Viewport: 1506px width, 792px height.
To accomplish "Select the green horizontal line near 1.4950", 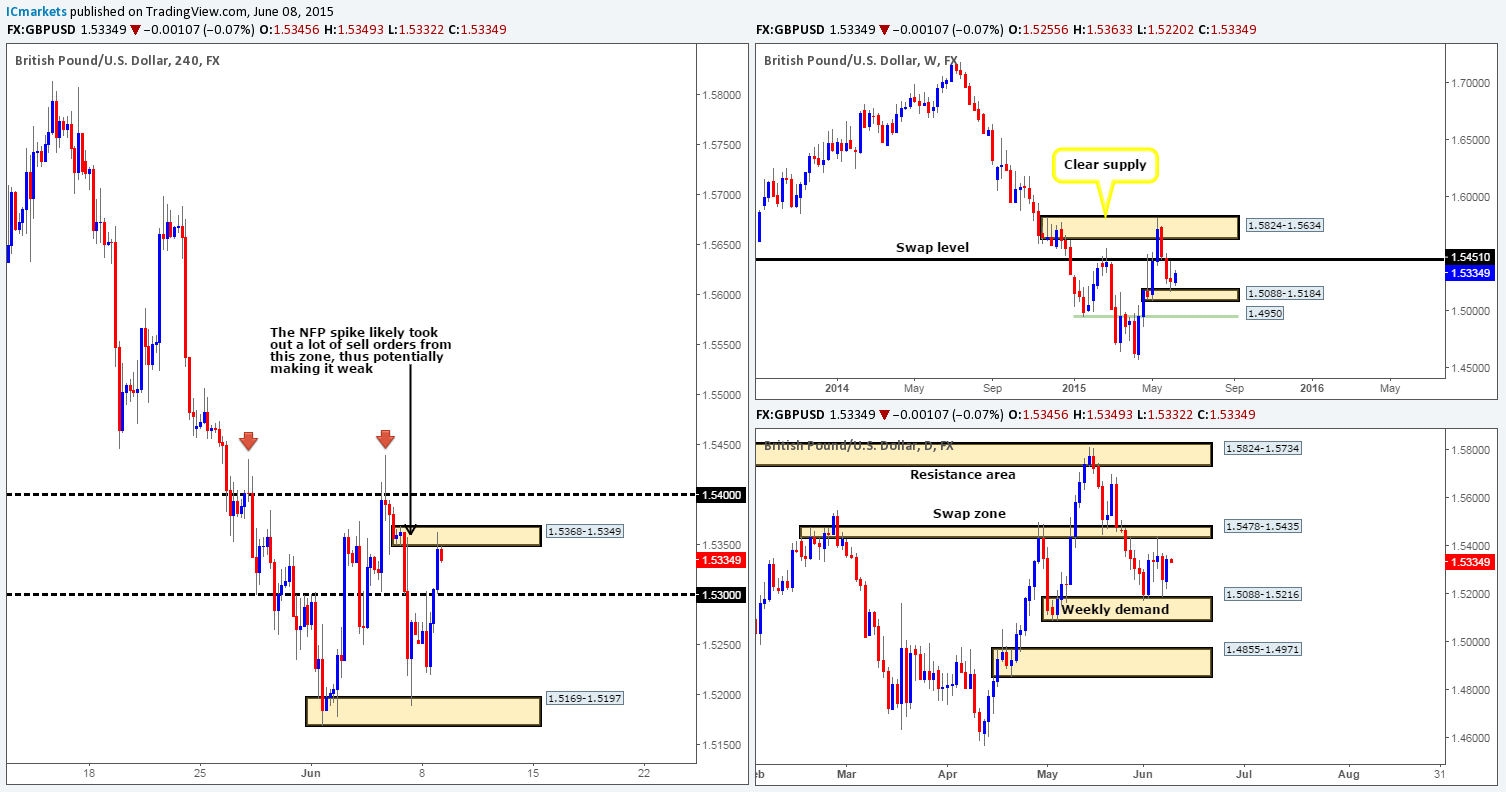I will tap(1156, 316).
